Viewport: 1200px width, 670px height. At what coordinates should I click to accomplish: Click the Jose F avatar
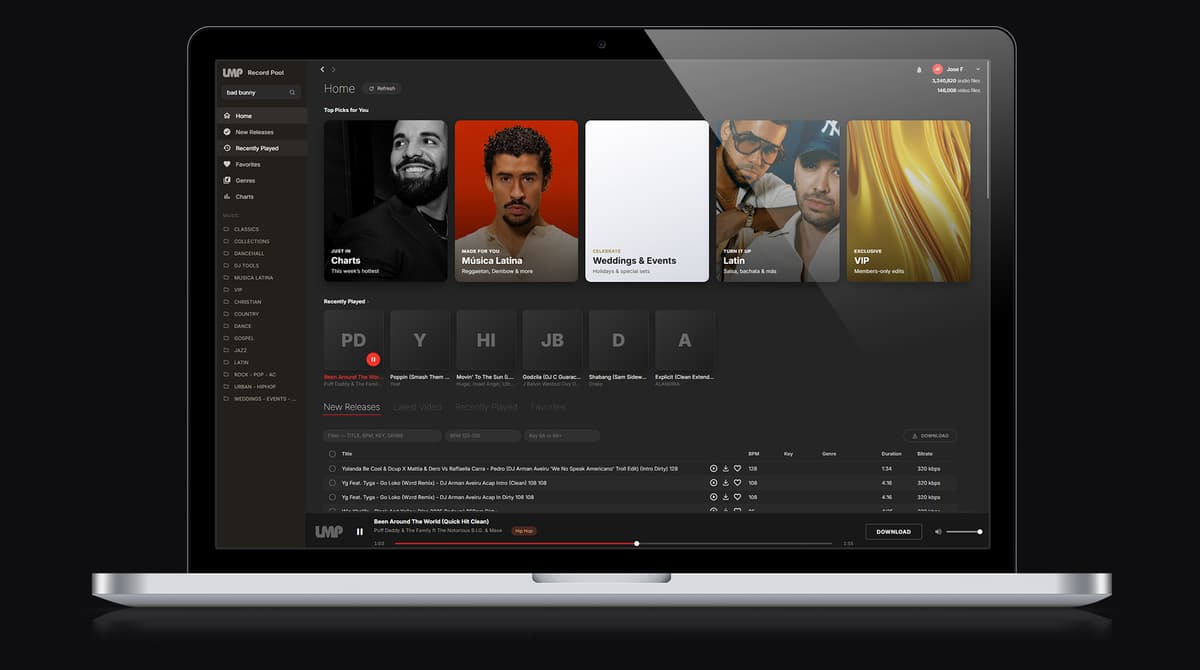[937, 69]
